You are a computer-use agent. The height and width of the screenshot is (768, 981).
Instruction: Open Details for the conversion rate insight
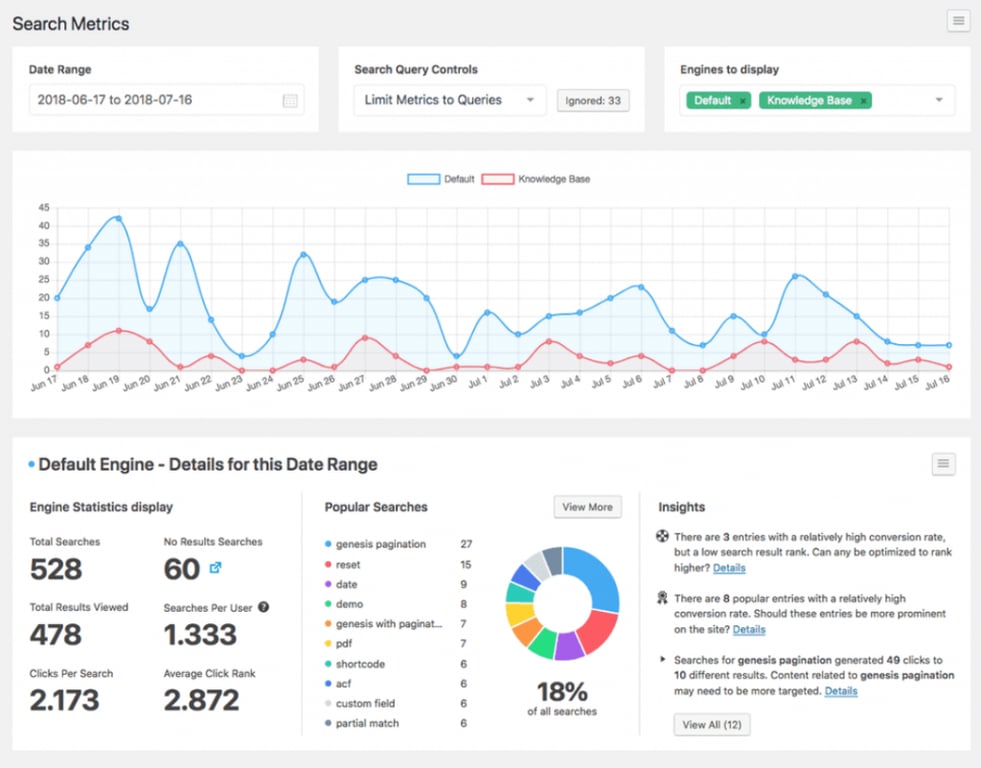click(729, 568)
